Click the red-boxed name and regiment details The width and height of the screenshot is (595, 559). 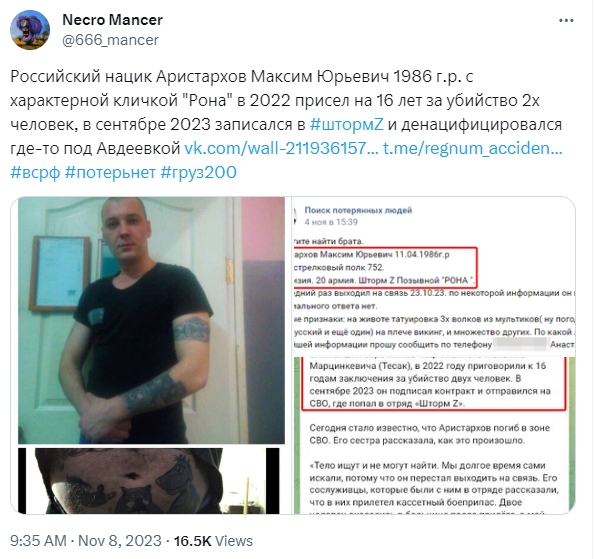[x=385, y=268]
